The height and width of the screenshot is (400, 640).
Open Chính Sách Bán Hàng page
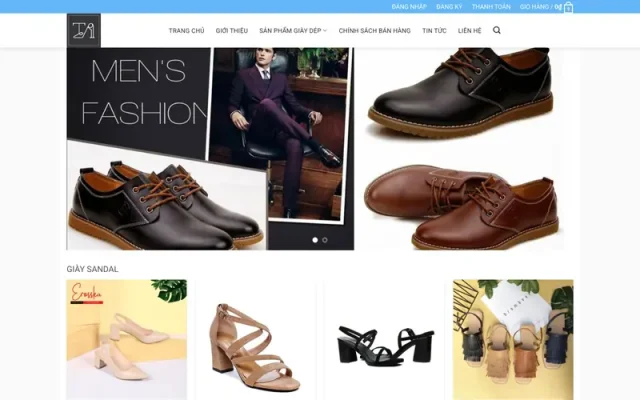374,31
